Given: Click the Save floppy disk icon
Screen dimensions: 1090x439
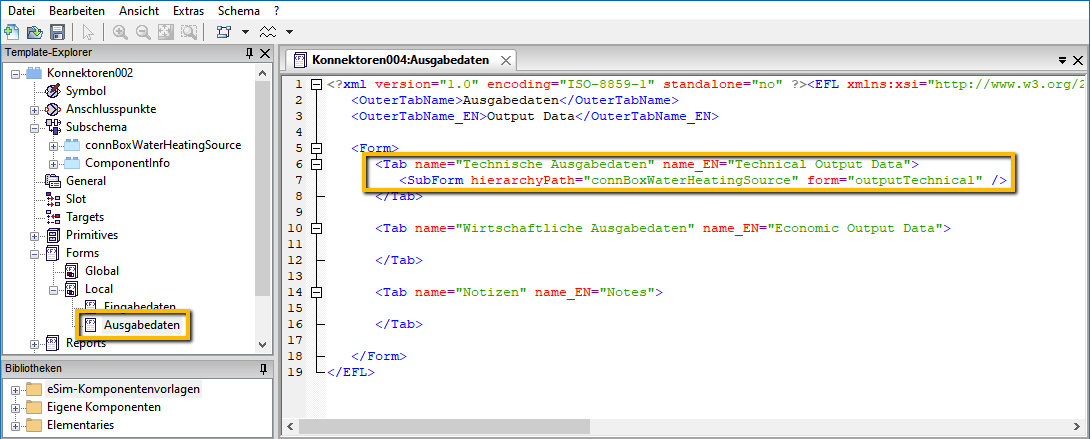Looking at the screenshot, I should tap(58, 31).
